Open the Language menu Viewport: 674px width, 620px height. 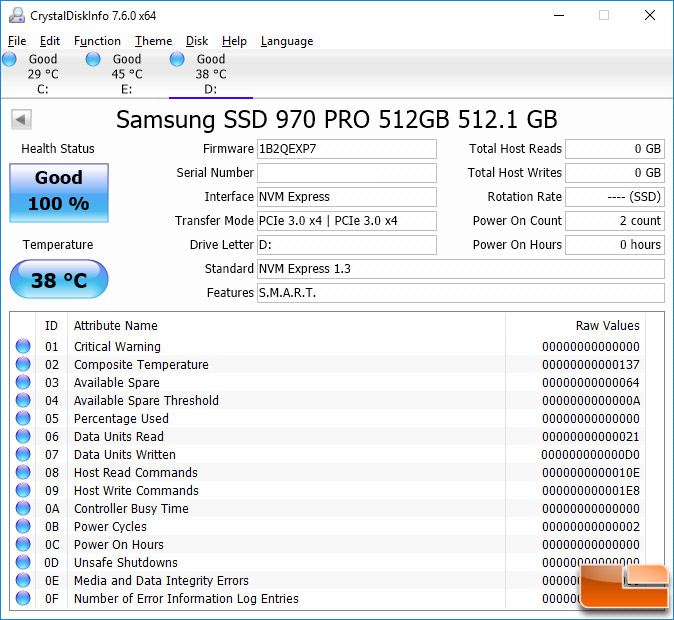click(287, 41)
